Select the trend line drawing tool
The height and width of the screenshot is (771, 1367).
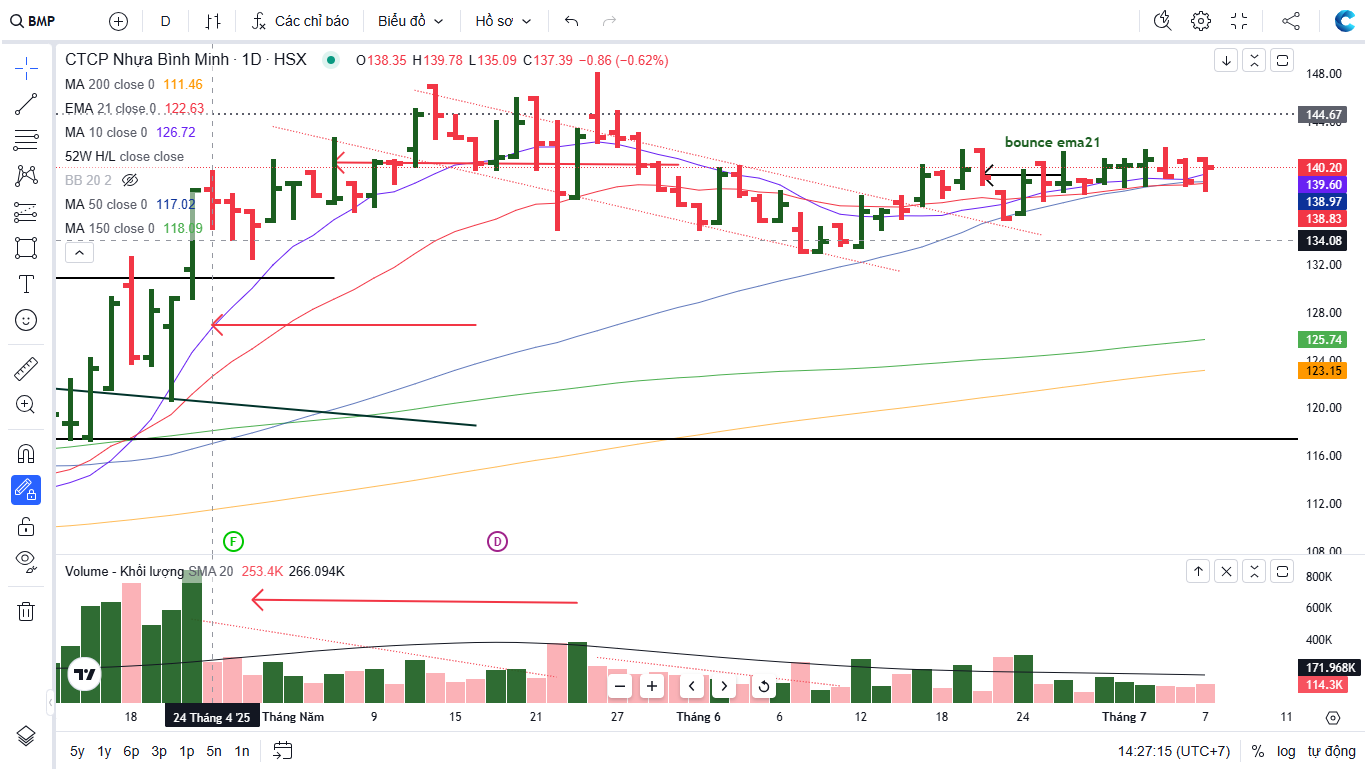pyautogui.click(x=26, y=104)
